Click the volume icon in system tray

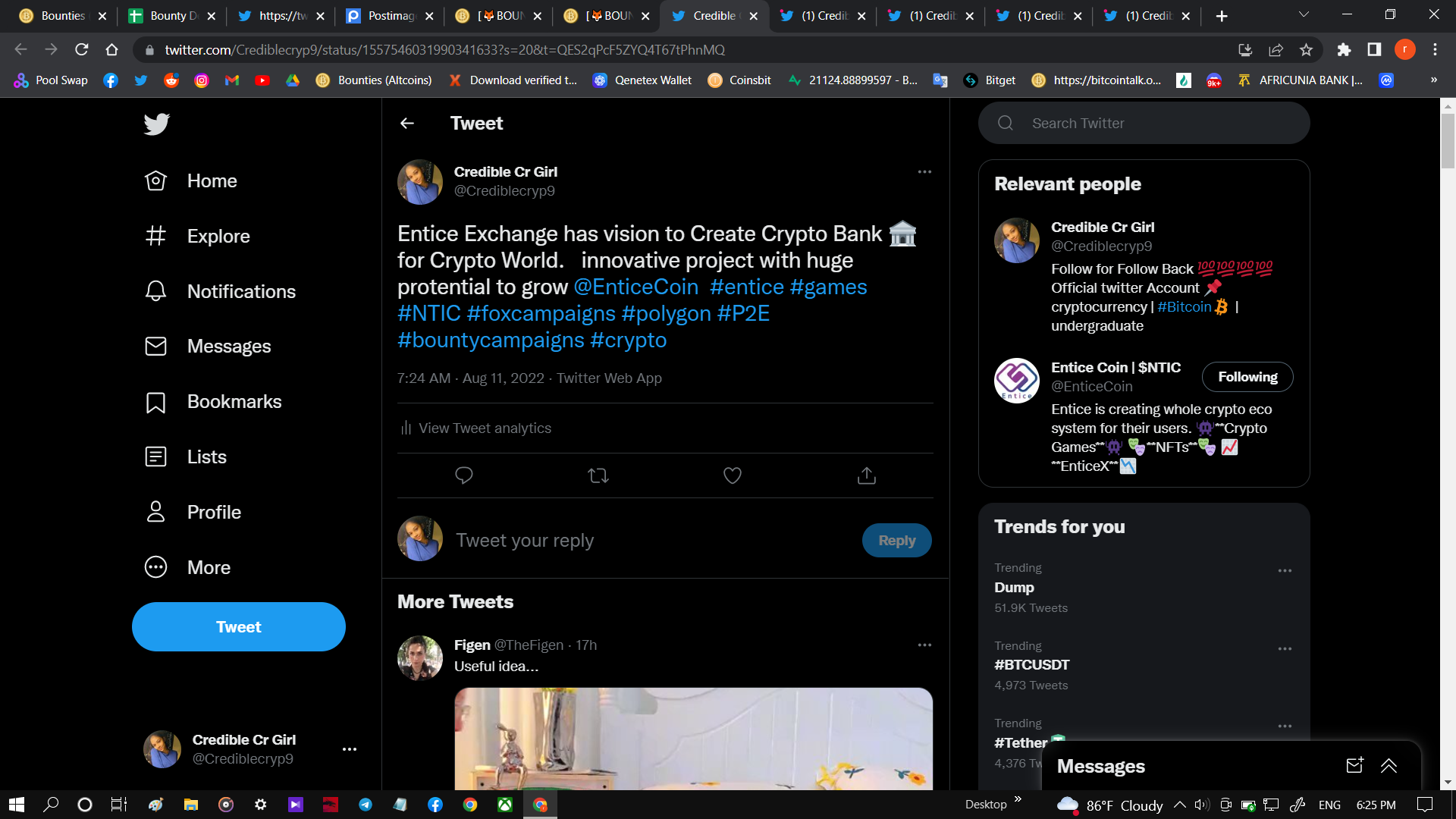pos(1201,805)
